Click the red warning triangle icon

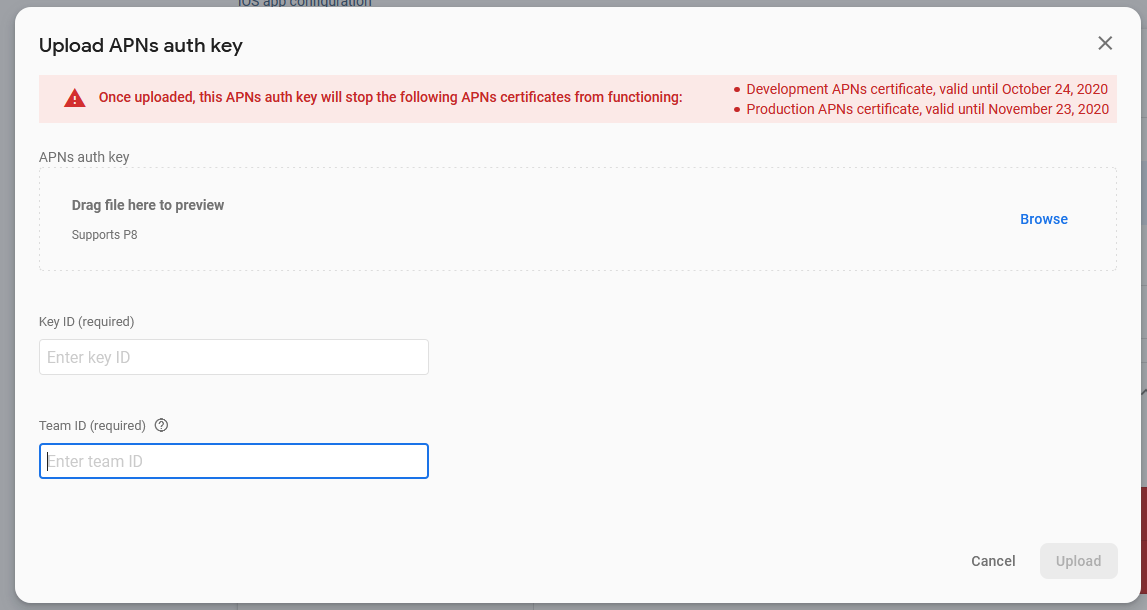(x=75, y=98)
